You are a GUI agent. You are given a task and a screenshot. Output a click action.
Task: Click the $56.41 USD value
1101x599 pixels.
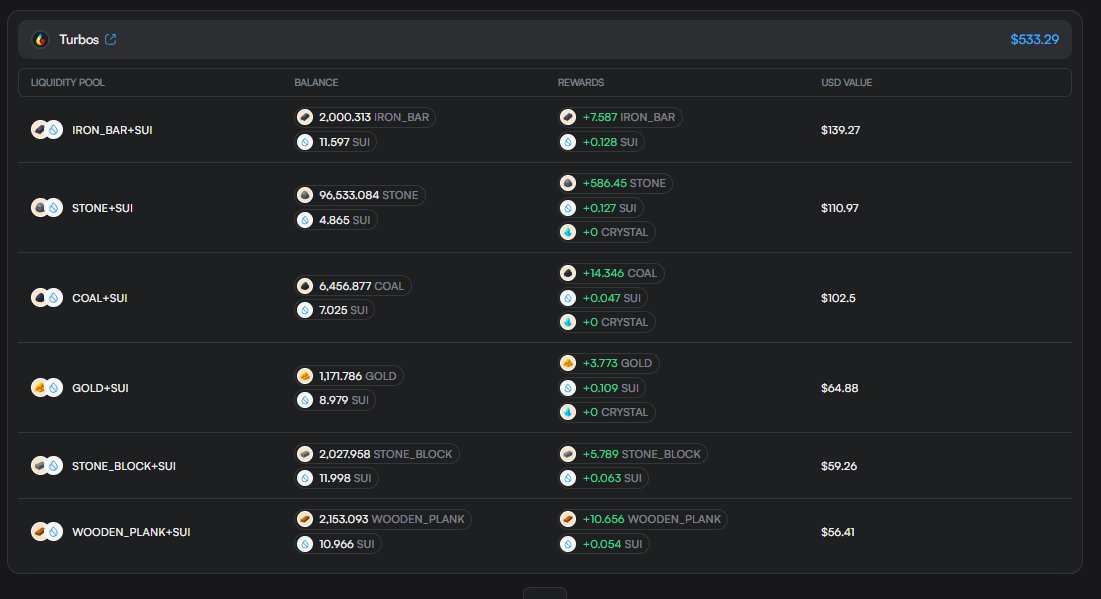click(x=838, y=532)
